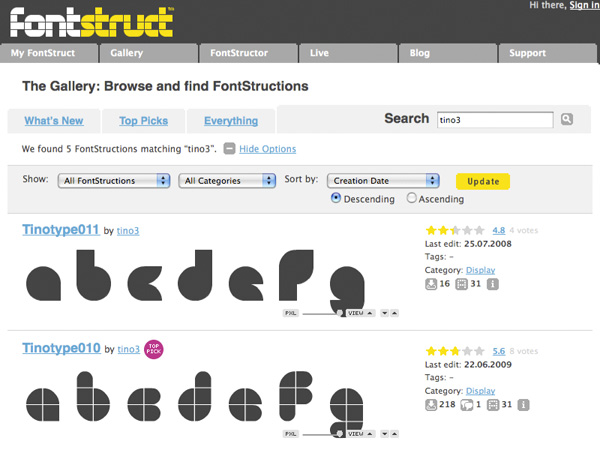Open the My FontStruct tab
This screenshot has width=600, height=450.
pyautogui.click(x=49, y=53)
